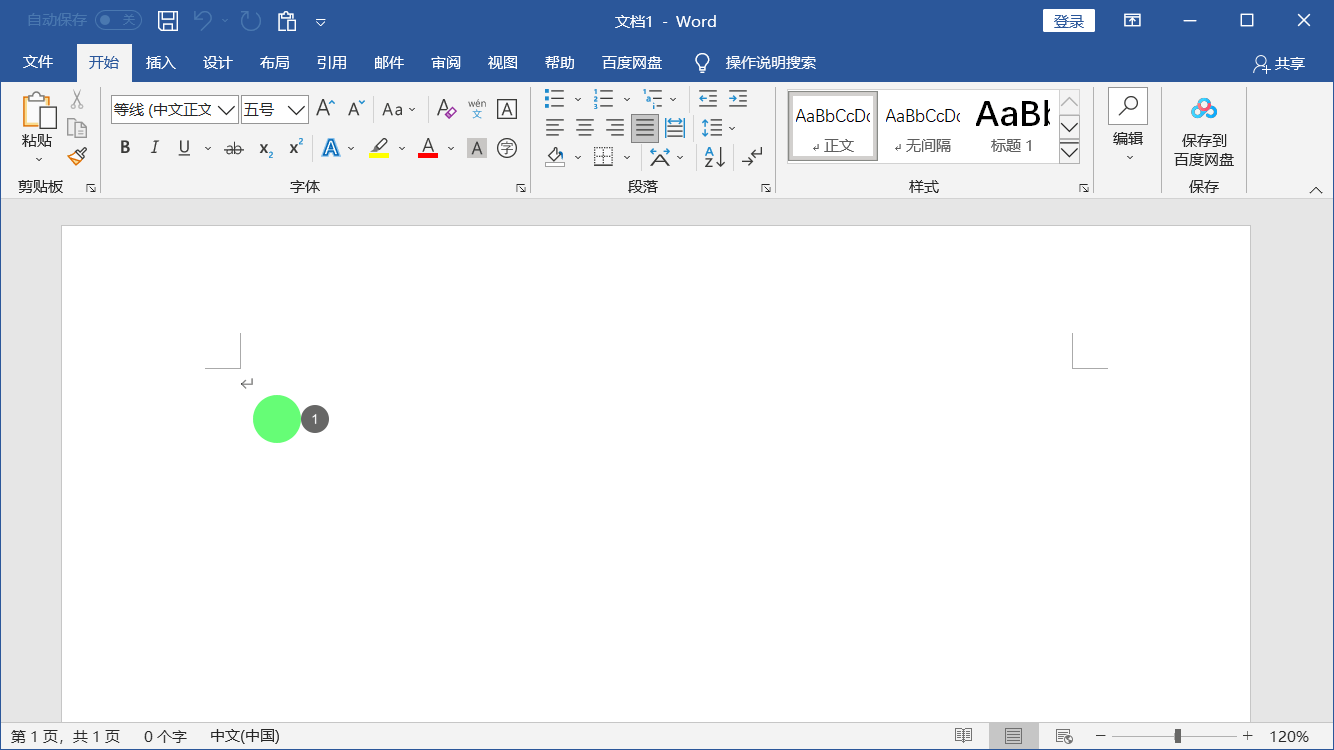The height and width of the screenshot is (750, 1334).
Task: Toggle justify alignment button
Action: [645, 128]
